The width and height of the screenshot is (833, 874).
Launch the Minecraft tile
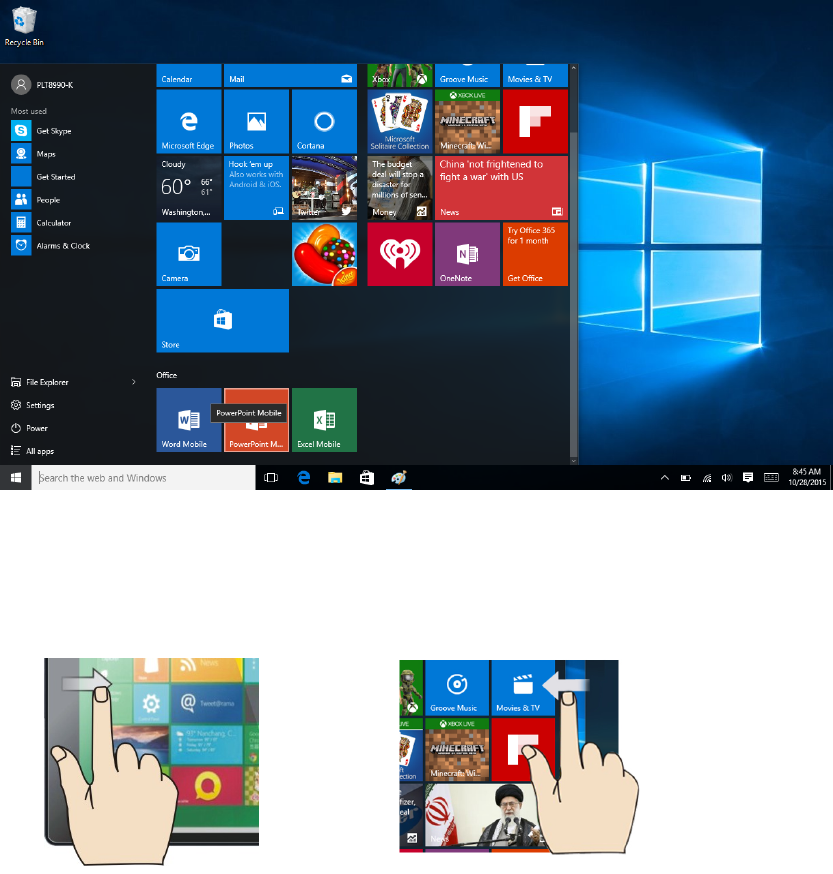(467, 122)
